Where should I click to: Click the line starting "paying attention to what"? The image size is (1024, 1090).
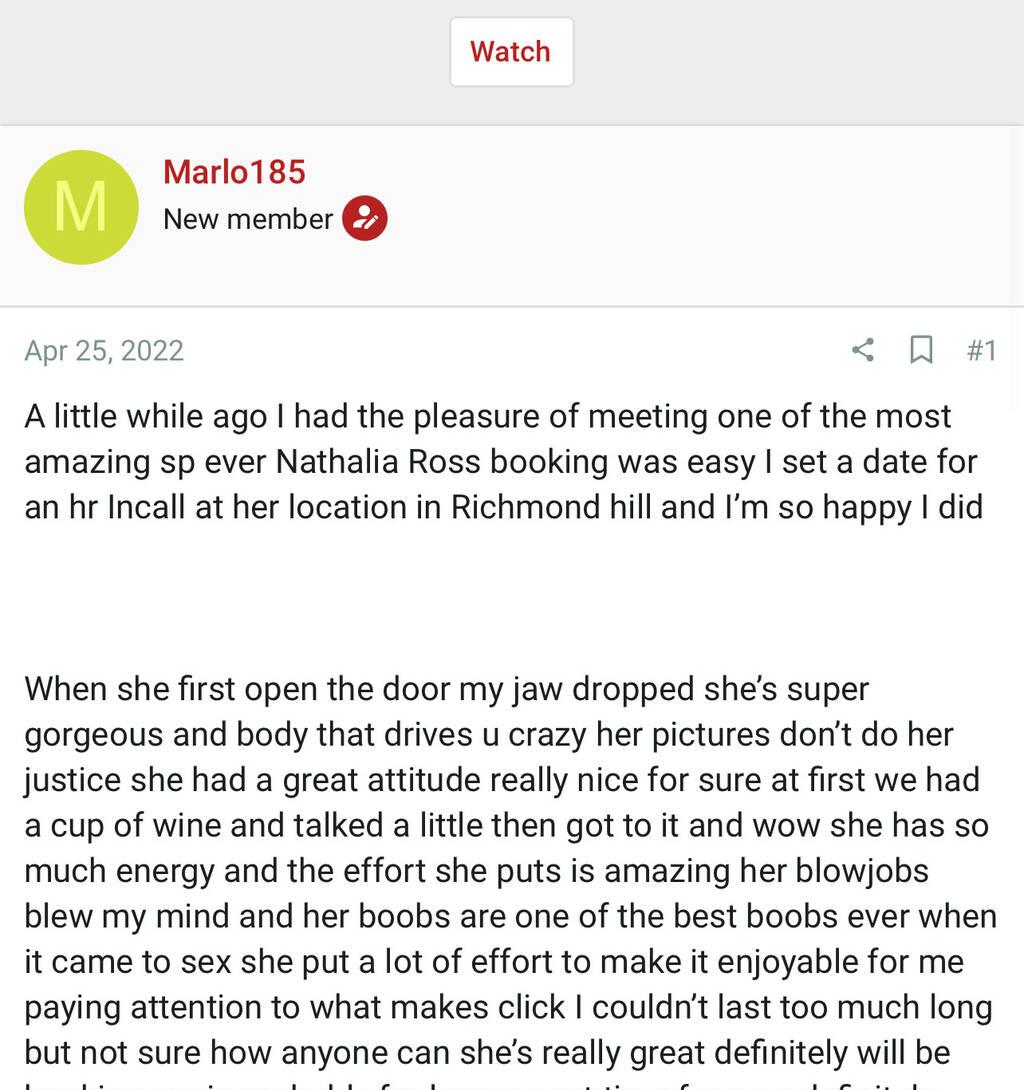(508, 1007)
